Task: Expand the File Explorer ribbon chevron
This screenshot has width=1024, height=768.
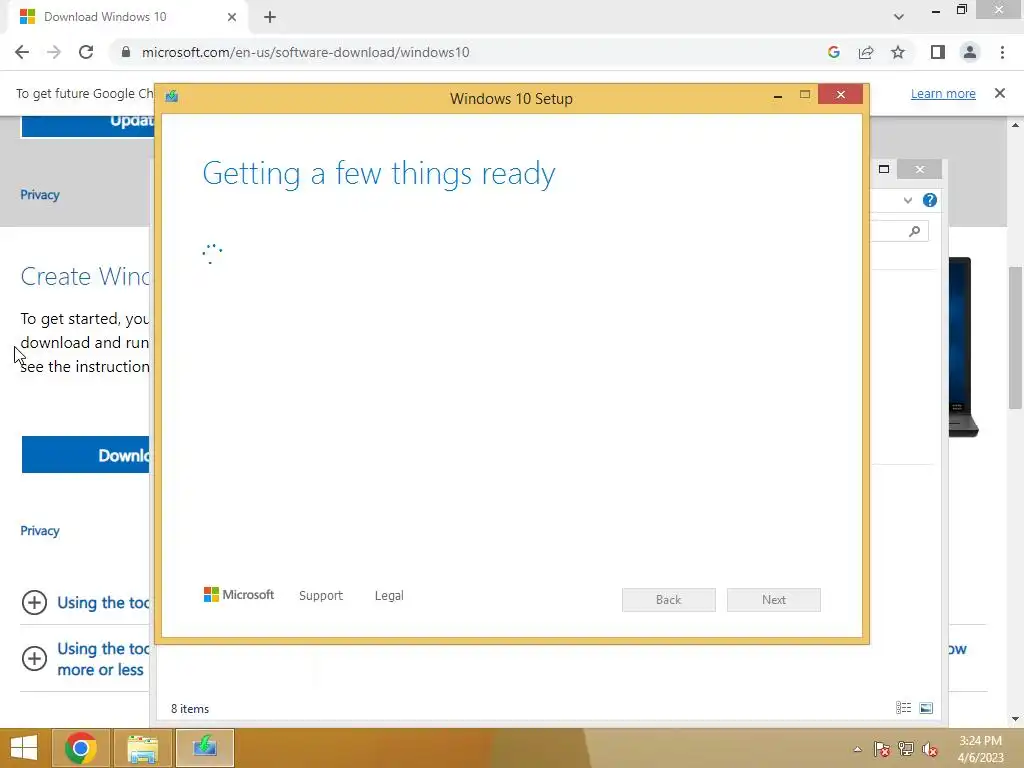Action: coord(908,200)
